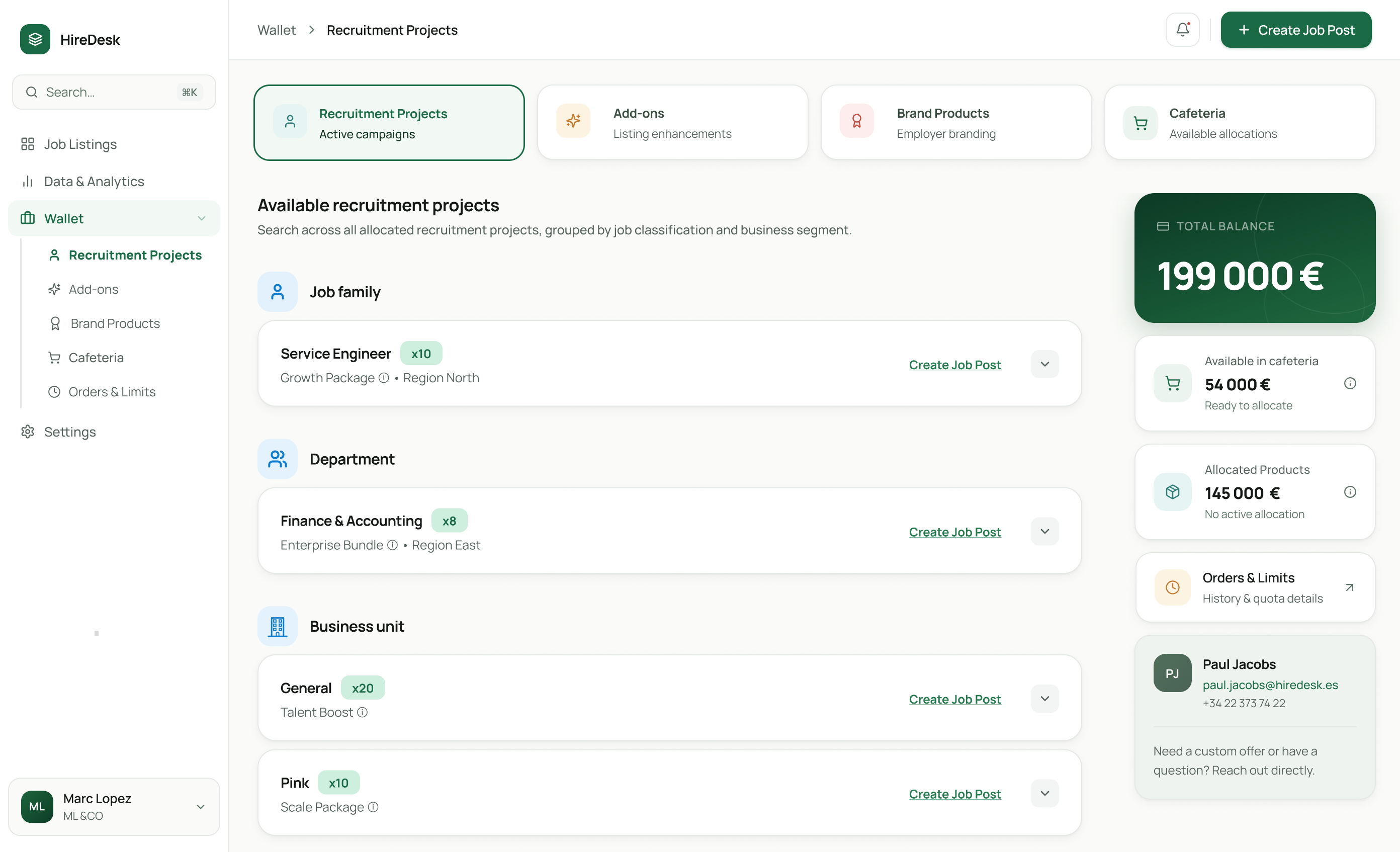Switch to Brand Products Employer branding tab

pyautogui.click(x=955, y=123)
